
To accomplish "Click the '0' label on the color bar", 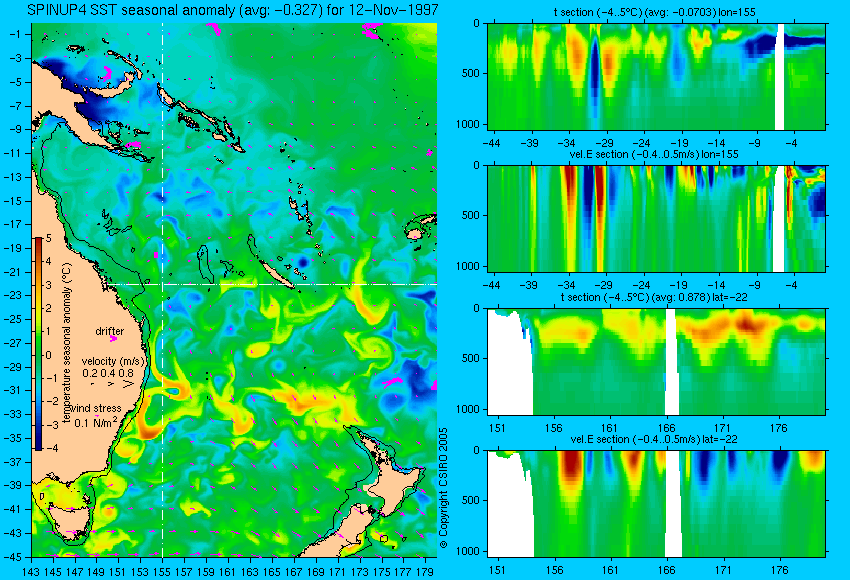I will tap(49, 355).
